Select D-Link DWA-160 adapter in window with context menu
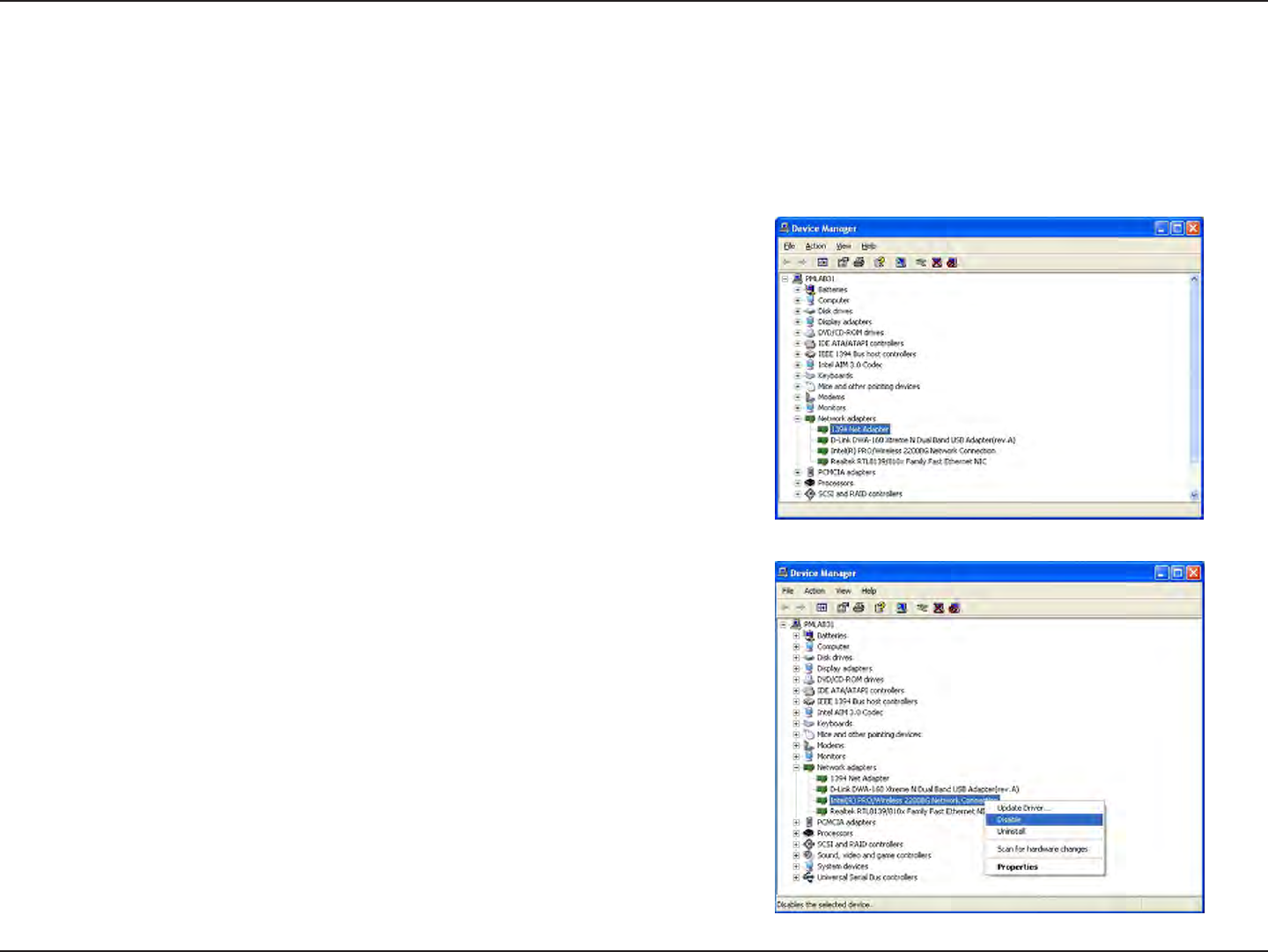1268x952 pixels. pyautogui.click(x=924, y=789)
